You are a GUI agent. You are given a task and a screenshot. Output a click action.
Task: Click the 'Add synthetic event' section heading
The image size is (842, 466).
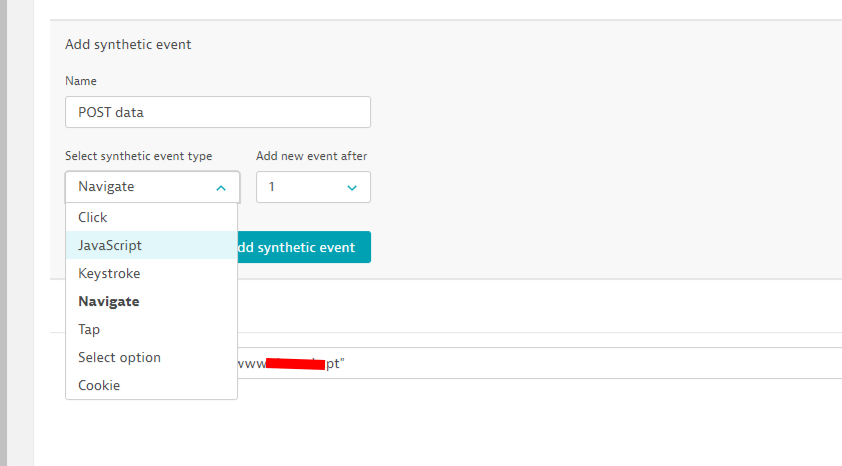(x=128, y=44)
